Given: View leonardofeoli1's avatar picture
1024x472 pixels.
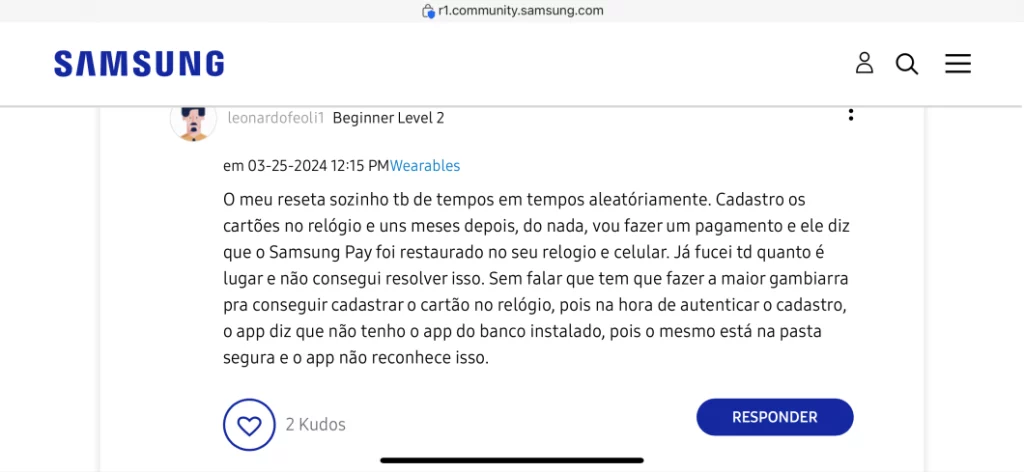Looking at the screenshot, I should point(193,122).
